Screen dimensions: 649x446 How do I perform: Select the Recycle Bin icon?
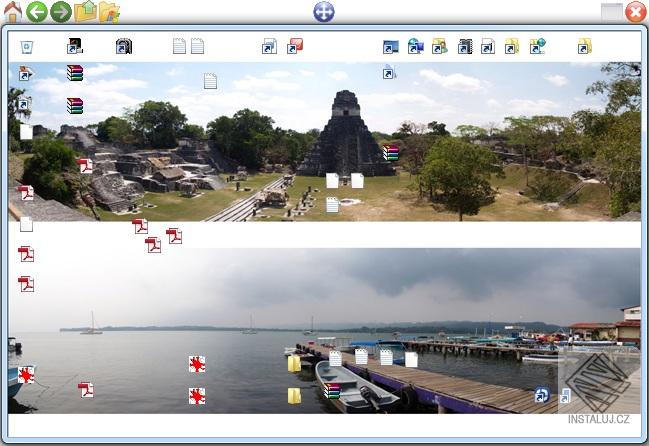(x=27, y=47)
